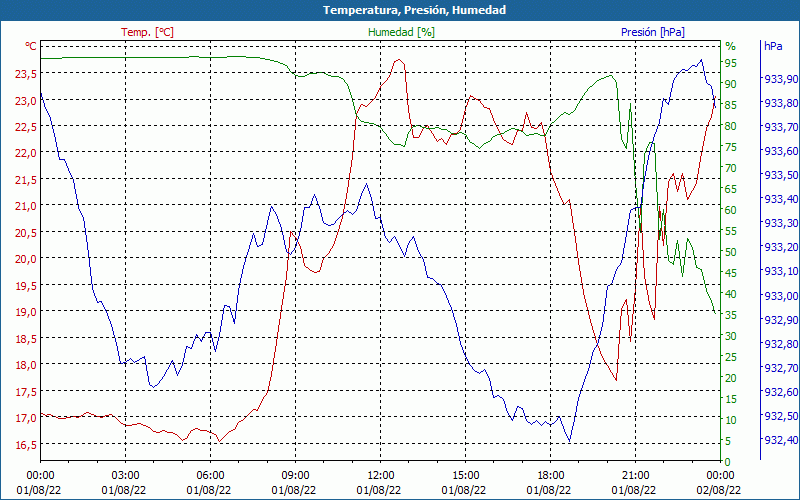
Task: Click the green '%' axis unit label
Action: pyautogui.click(x=731, y=46)
